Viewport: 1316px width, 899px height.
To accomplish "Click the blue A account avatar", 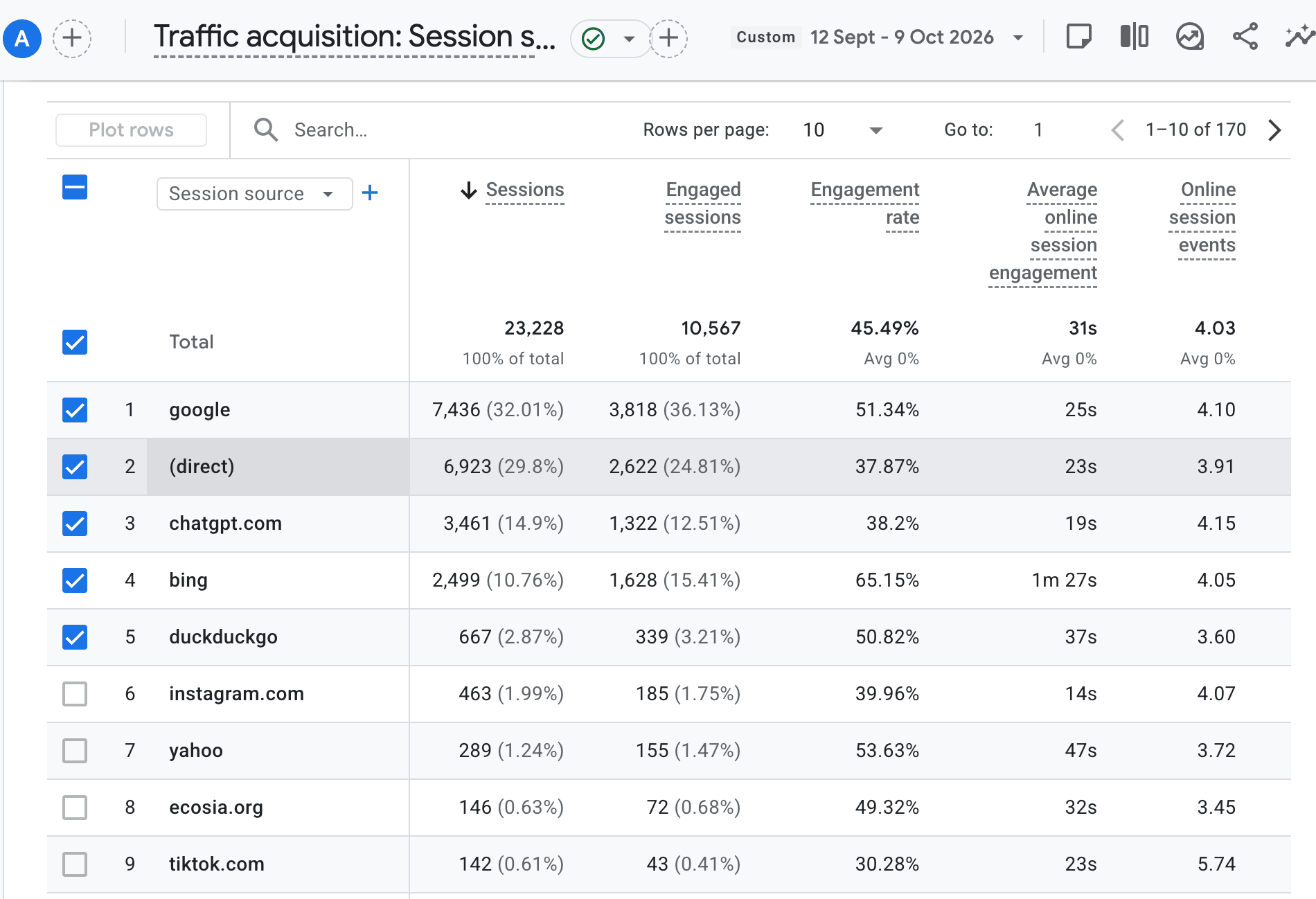I will pos(22,39).
